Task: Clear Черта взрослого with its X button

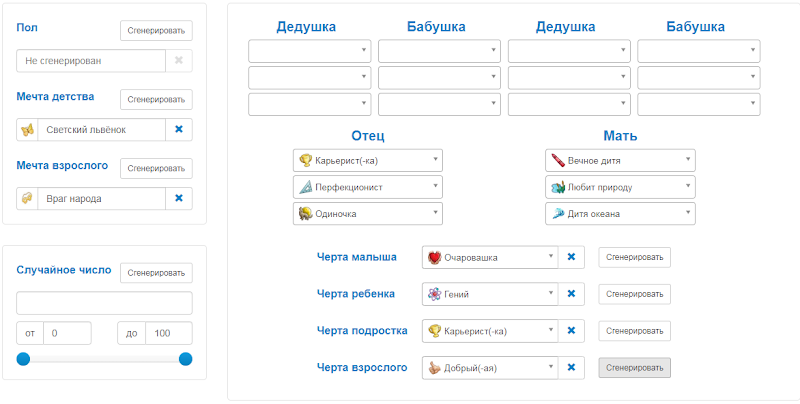Action: 571,367
